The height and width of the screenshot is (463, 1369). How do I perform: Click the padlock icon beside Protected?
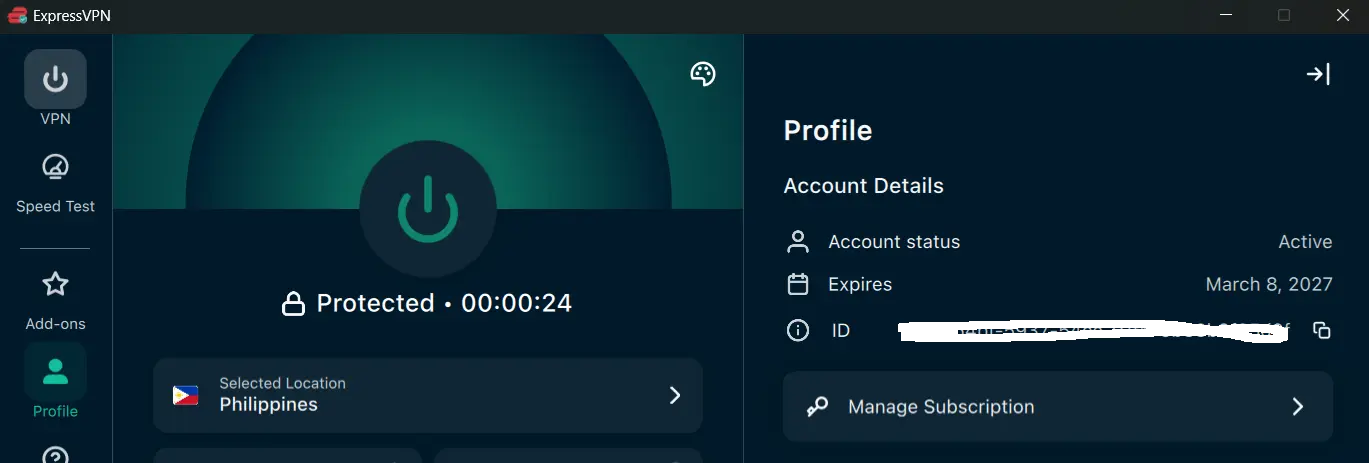(293, 304)
